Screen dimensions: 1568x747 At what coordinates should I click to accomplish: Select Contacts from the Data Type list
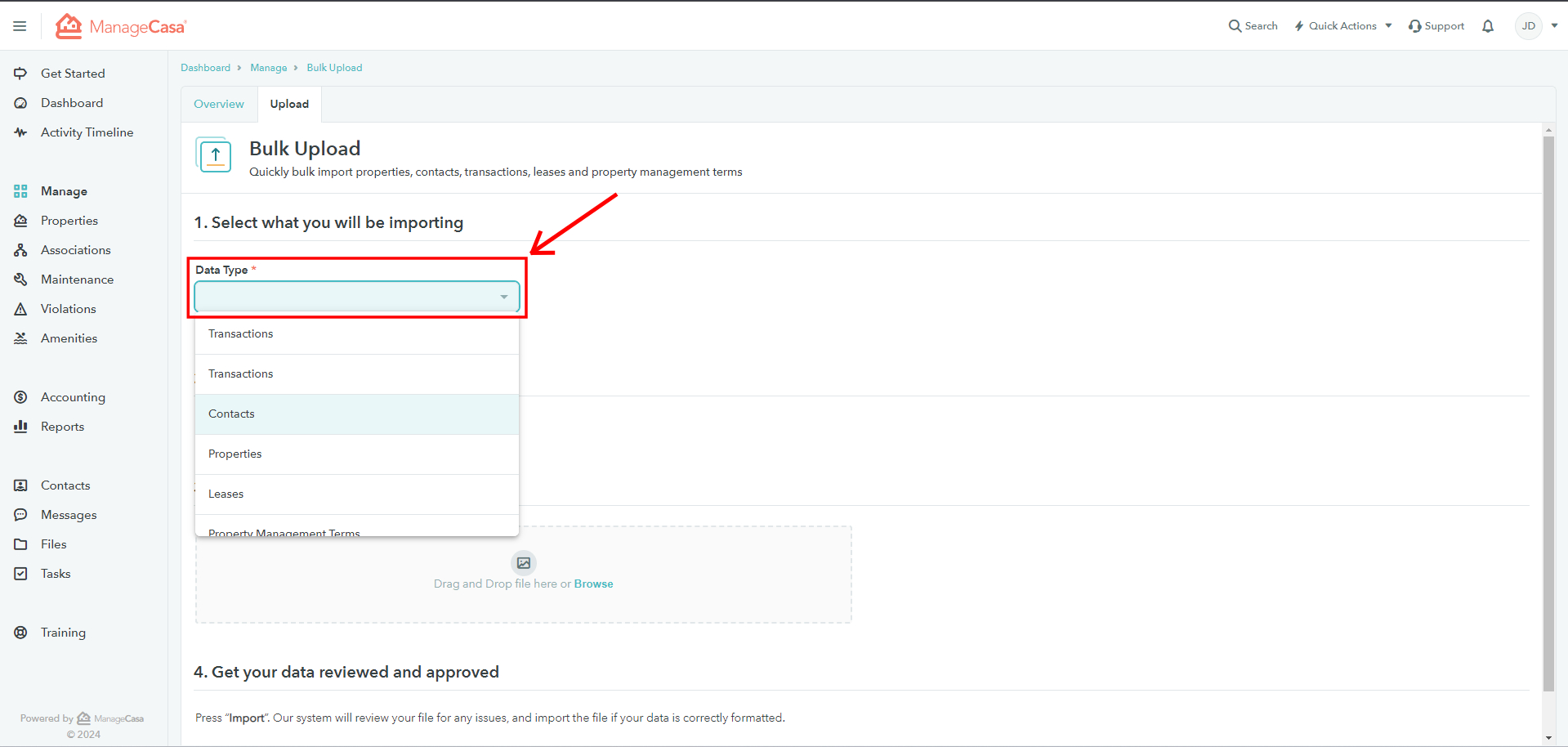click(x=231, y=414)
